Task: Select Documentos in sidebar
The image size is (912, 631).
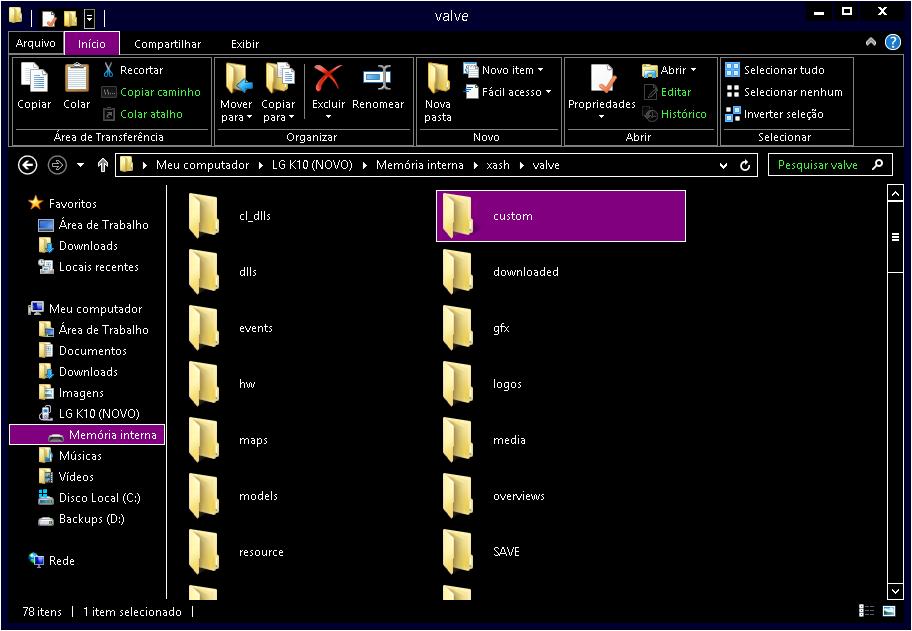Action: (83, 351)
